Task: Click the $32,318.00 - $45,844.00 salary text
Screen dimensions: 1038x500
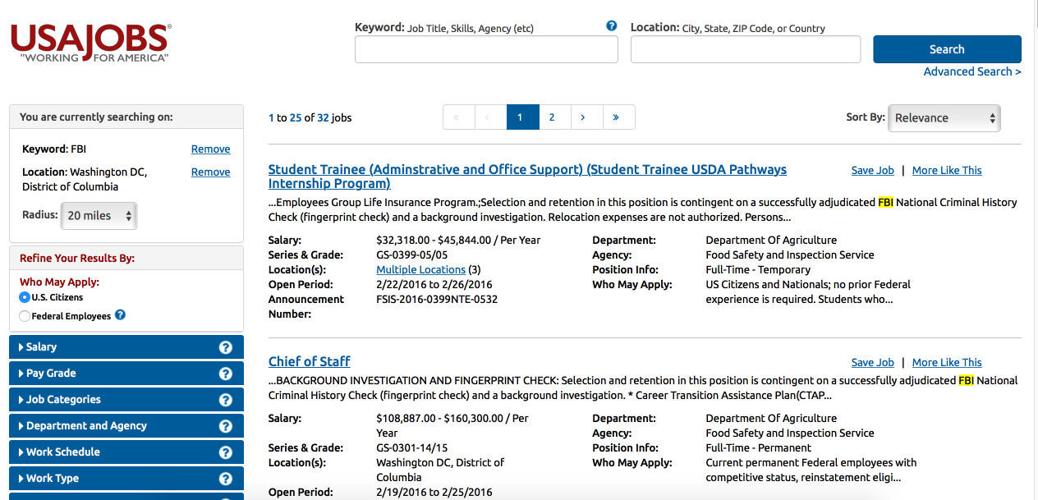Action: point(458,240)
